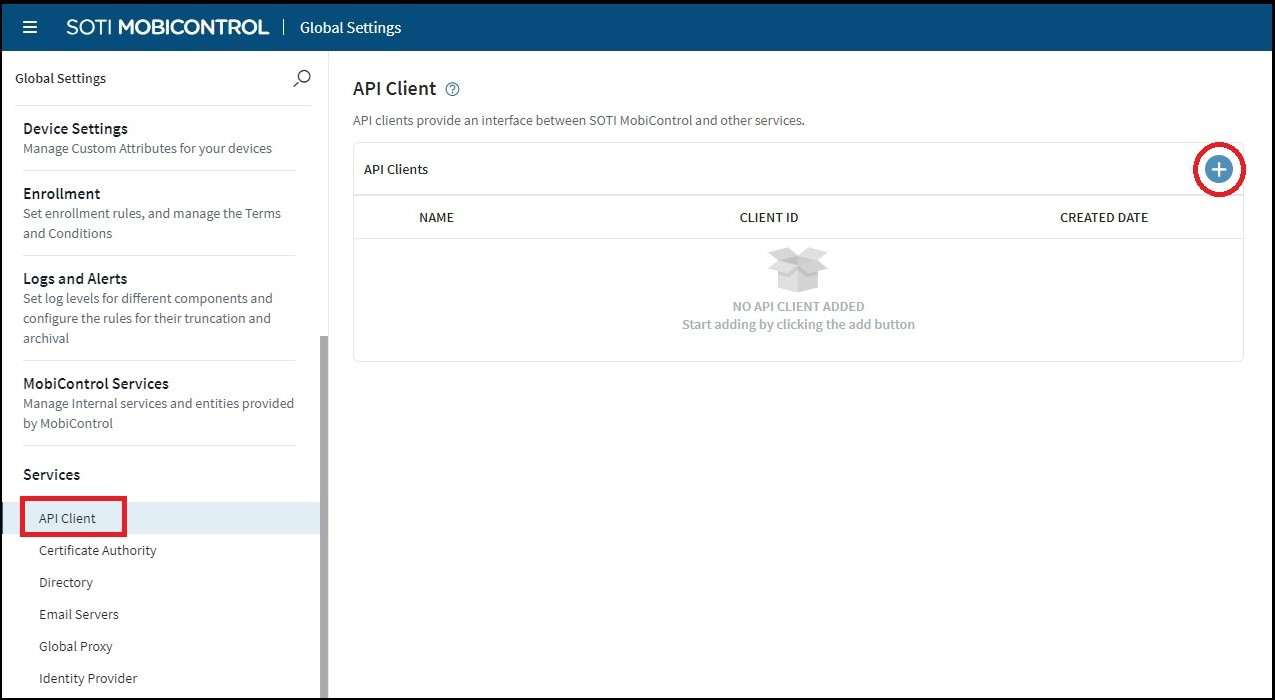Click the add API Client plus button
1275x700 pixels.
[1218, 169]
